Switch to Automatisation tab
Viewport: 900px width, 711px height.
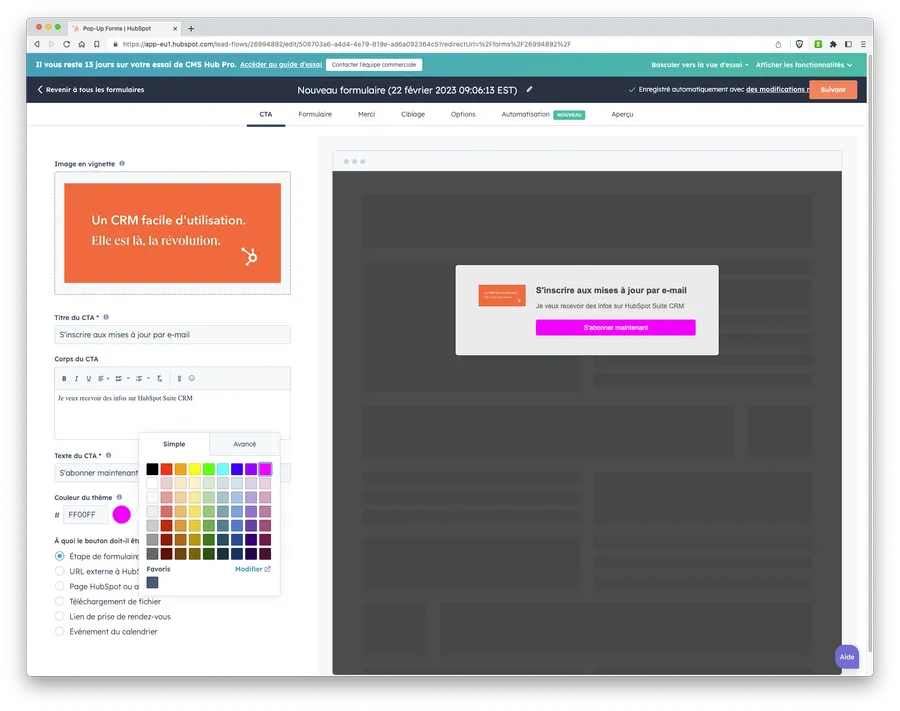point(543,114)
